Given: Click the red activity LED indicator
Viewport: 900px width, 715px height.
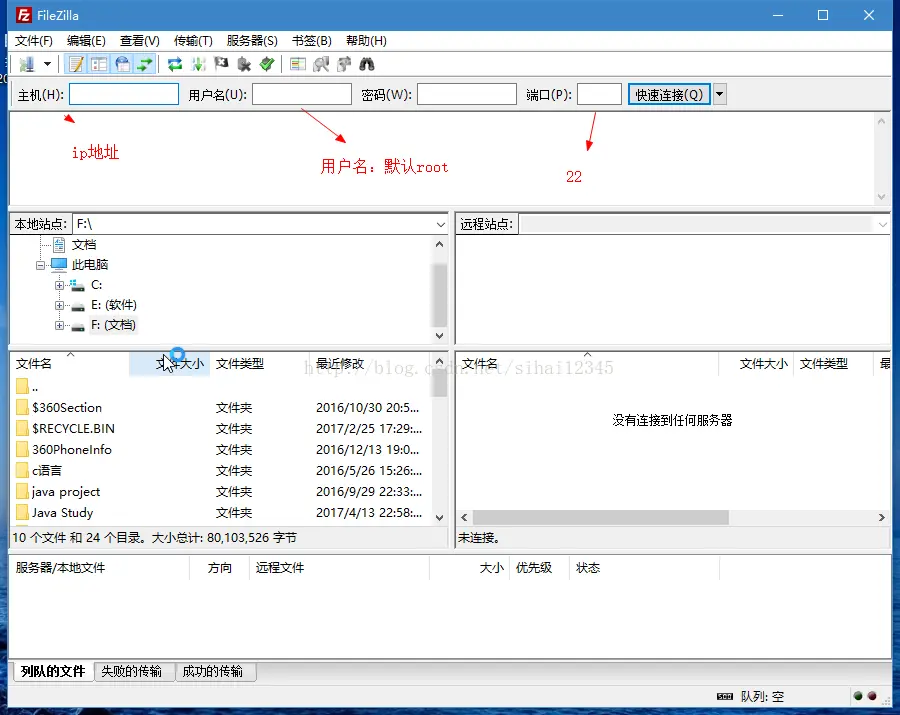Looking at the screenshot, I should (872, 696).
